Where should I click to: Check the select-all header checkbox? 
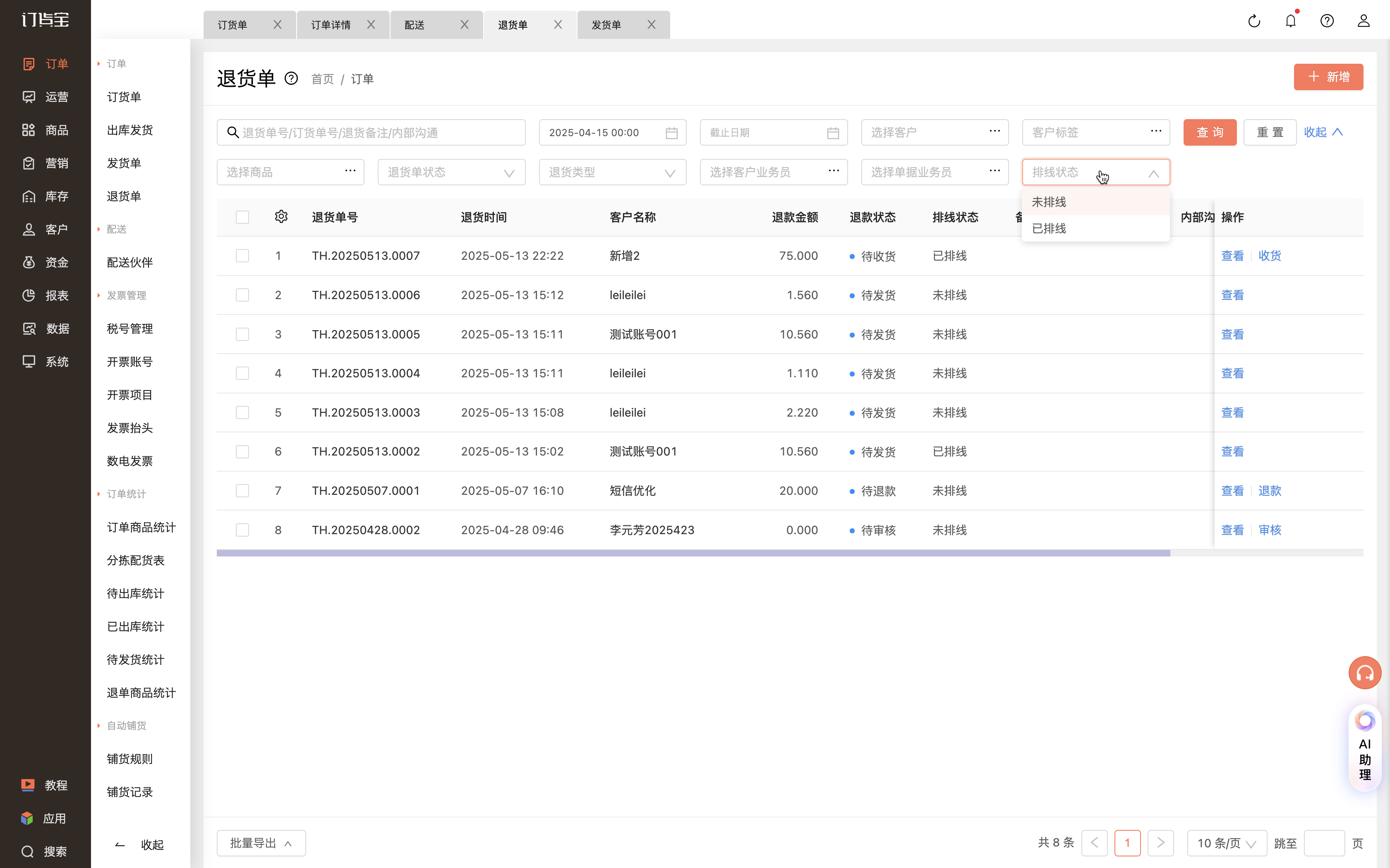(x=242, y=217)
